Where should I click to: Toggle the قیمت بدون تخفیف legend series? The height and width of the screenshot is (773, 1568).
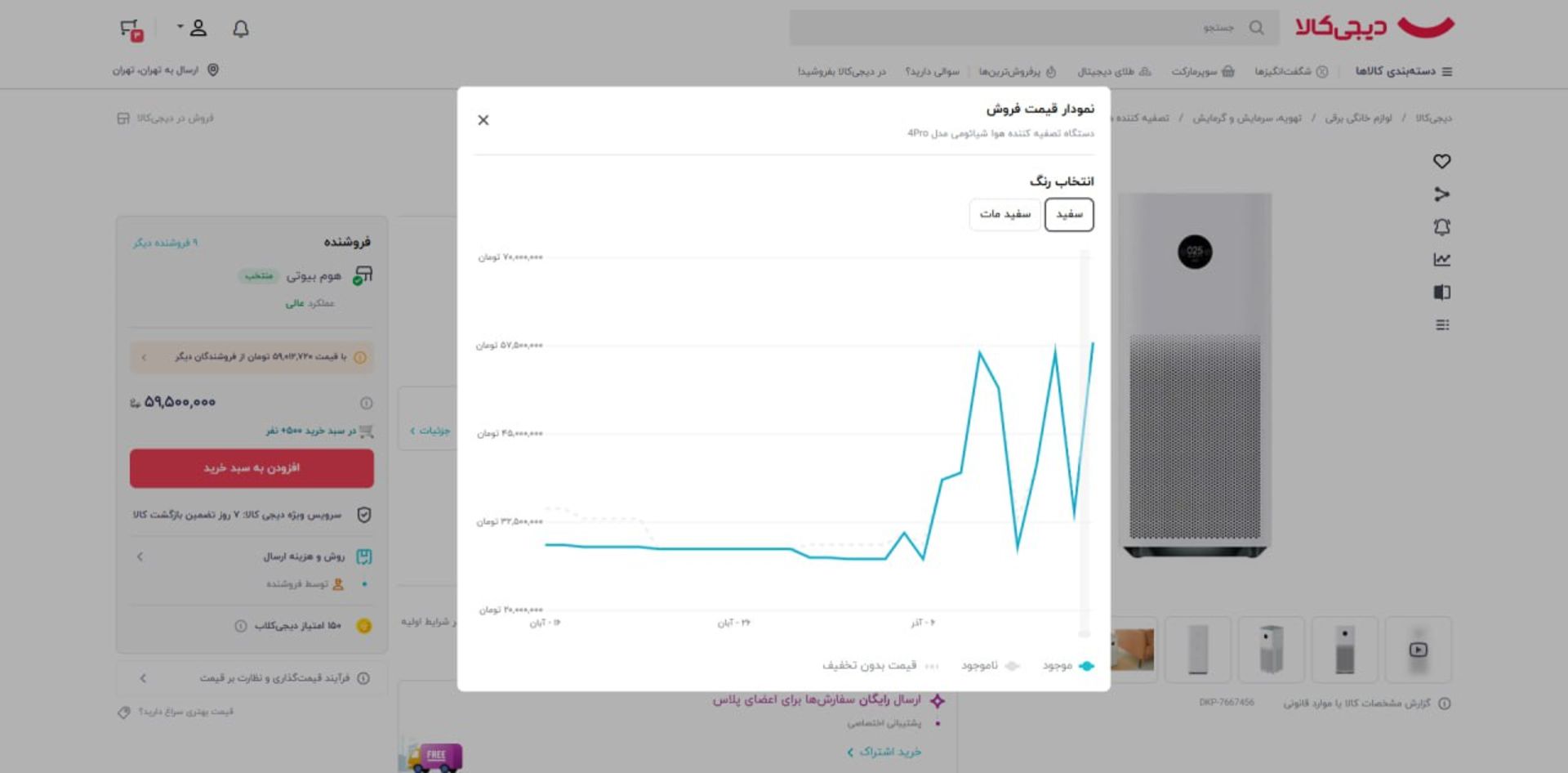point(880,666)
